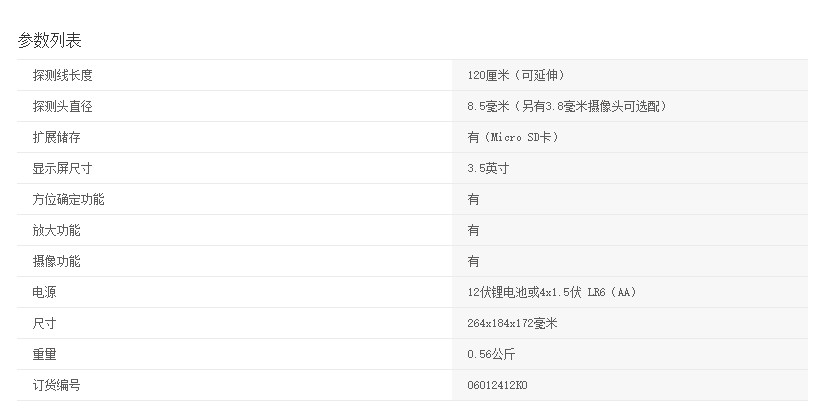Screen dimensions: 813x415
Task: Click the 有（Micro SD卡） value
Action: (x=513, y=137)
